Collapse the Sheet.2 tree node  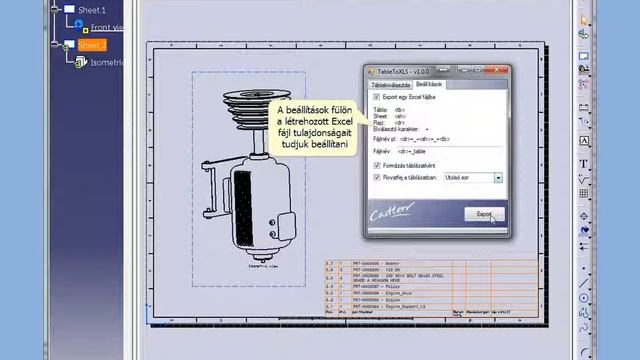coord(55,44)
